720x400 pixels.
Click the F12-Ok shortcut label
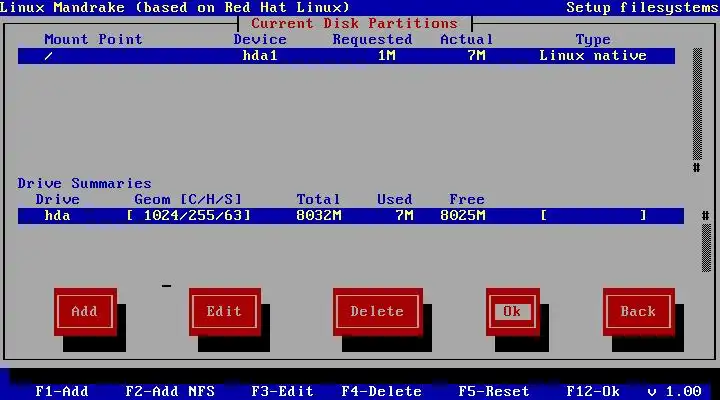point(593,391)
